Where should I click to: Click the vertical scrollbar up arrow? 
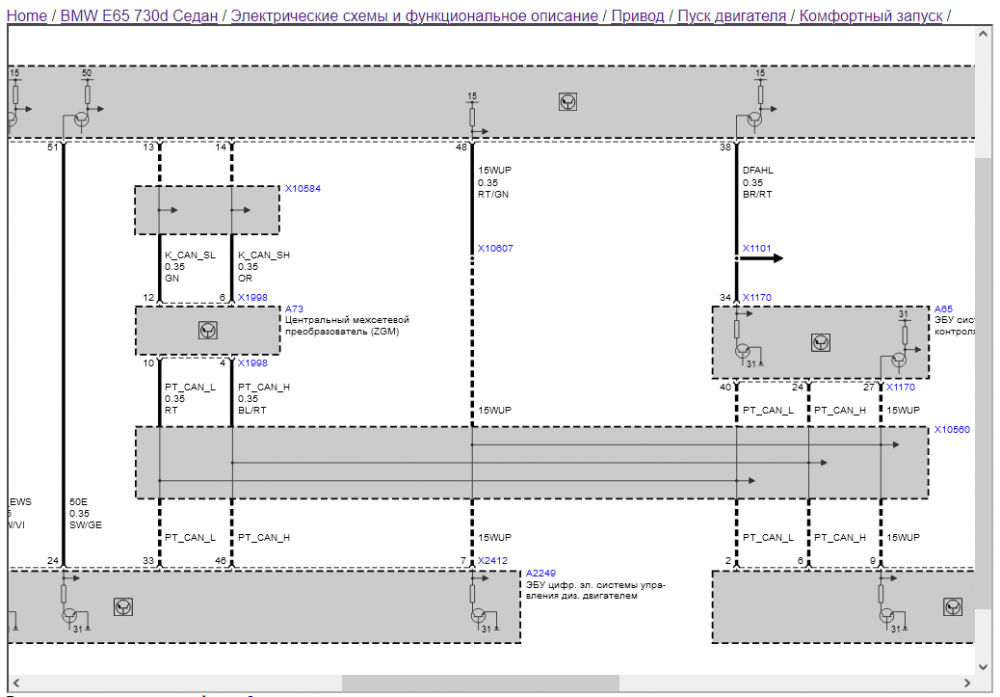coord(982,34)
